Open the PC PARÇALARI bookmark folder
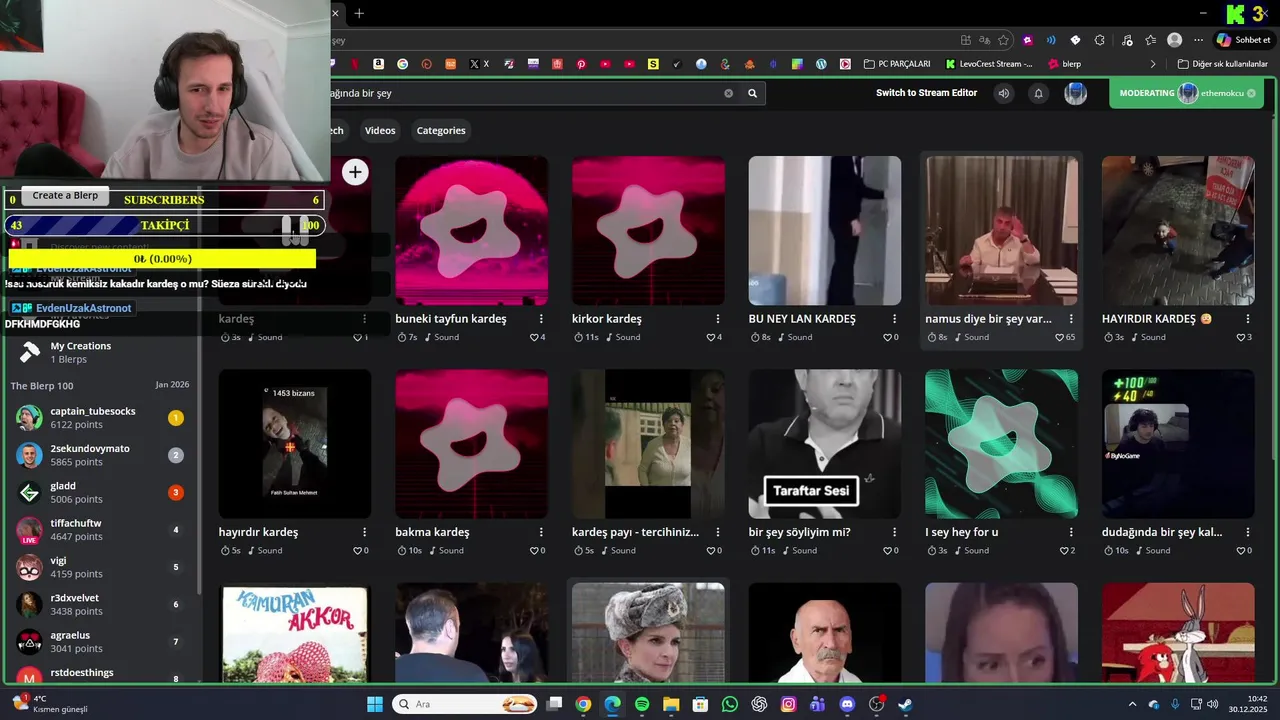 coord(896,64)
